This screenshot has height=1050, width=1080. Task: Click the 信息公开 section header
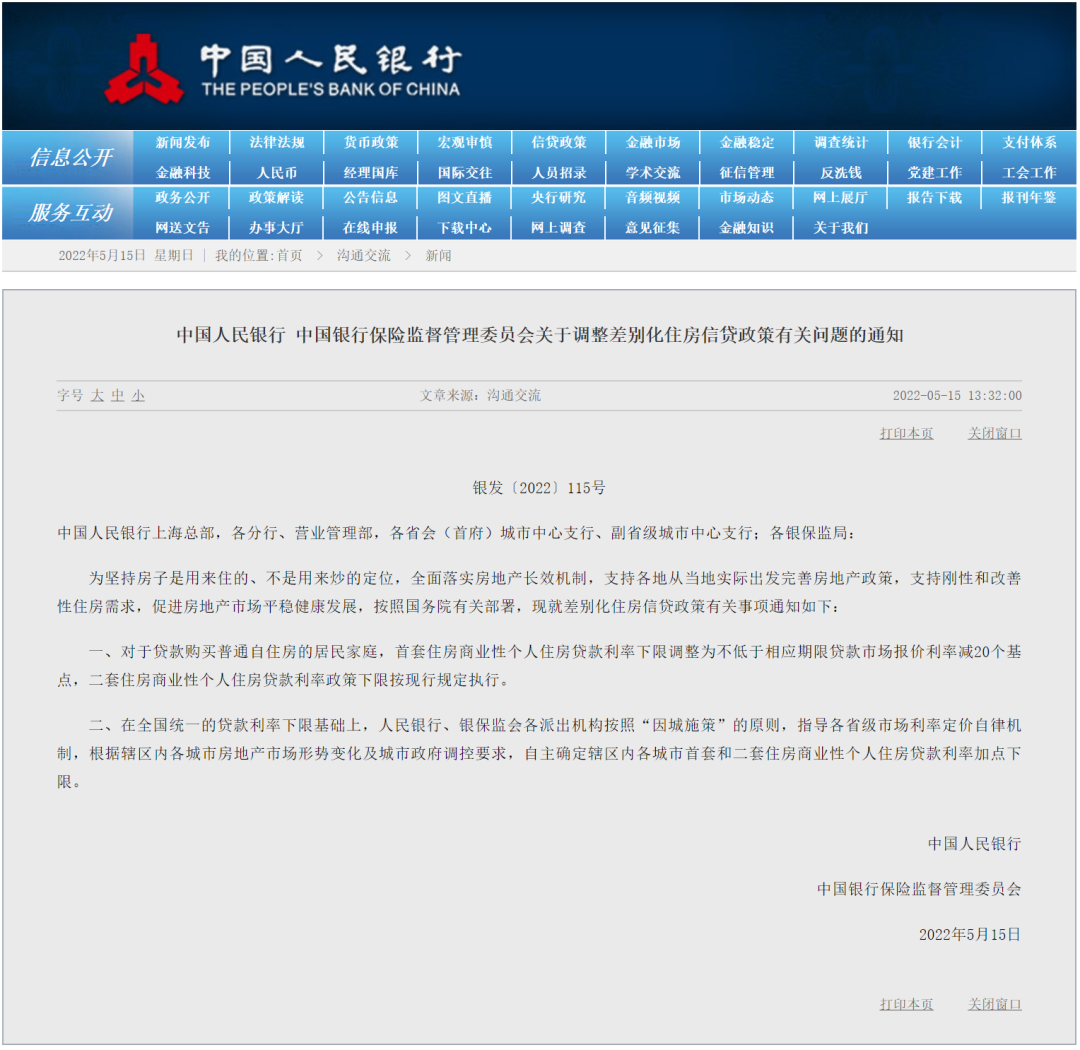click(x=70, y=158)
